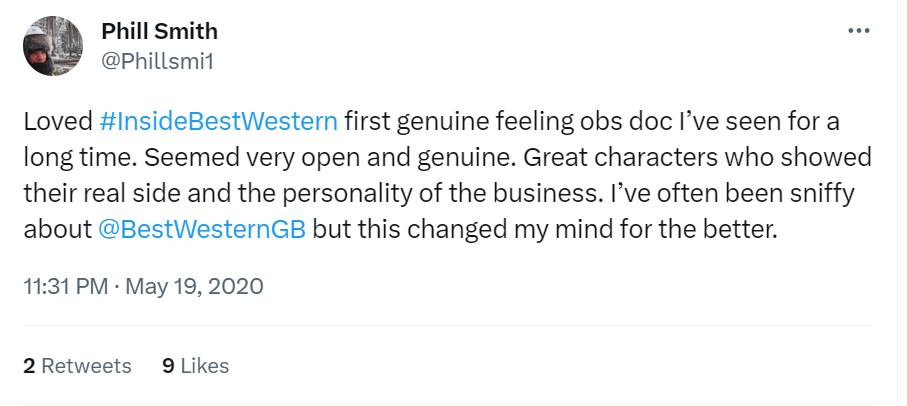Viewport: 907px width, 406px height.
Task: Open the #InsideBestWestern hashtag
Action: pos(220,123)
